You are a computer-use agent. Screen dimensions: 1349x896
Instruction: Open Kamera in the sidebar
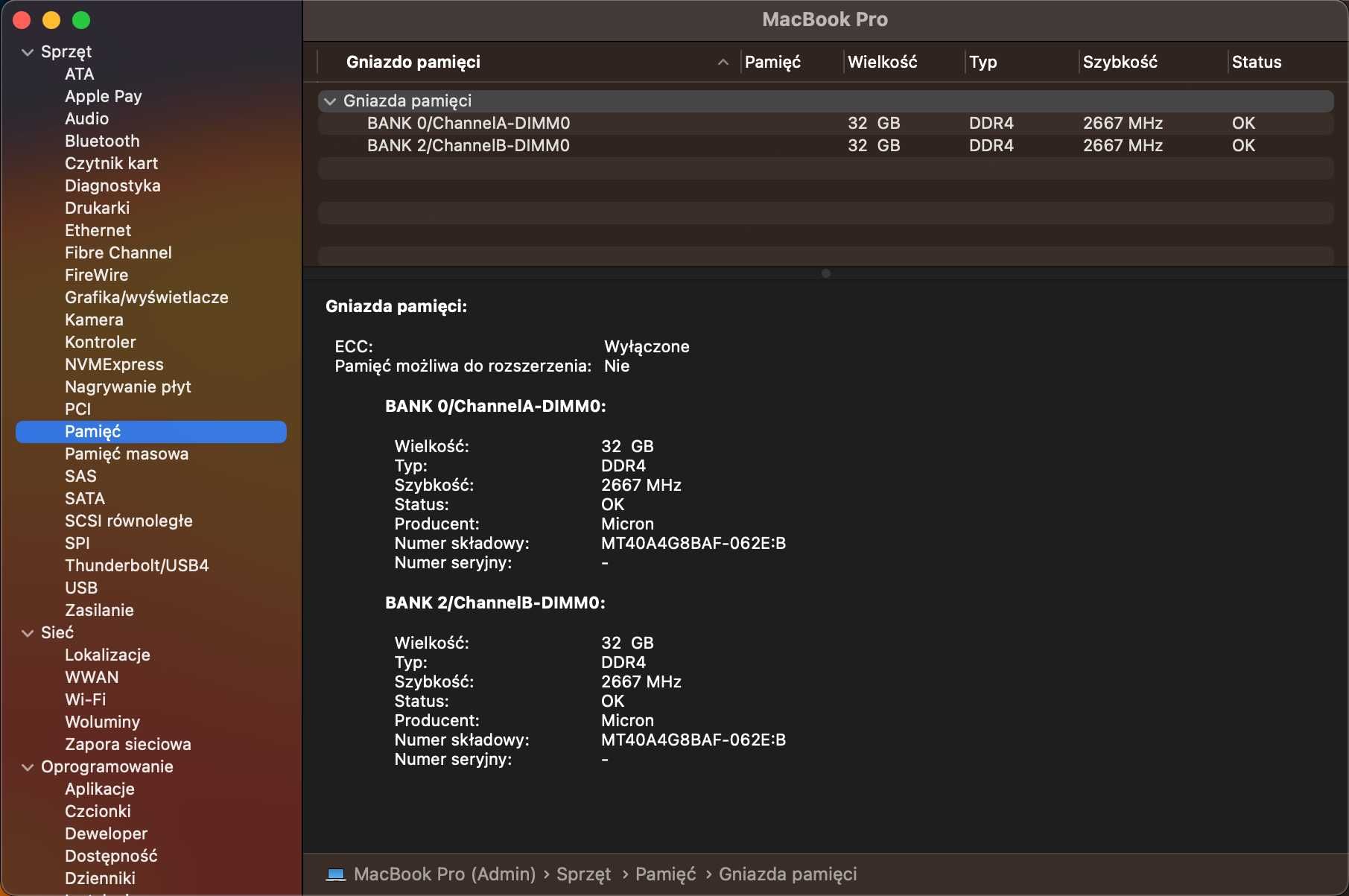point(94,320)
